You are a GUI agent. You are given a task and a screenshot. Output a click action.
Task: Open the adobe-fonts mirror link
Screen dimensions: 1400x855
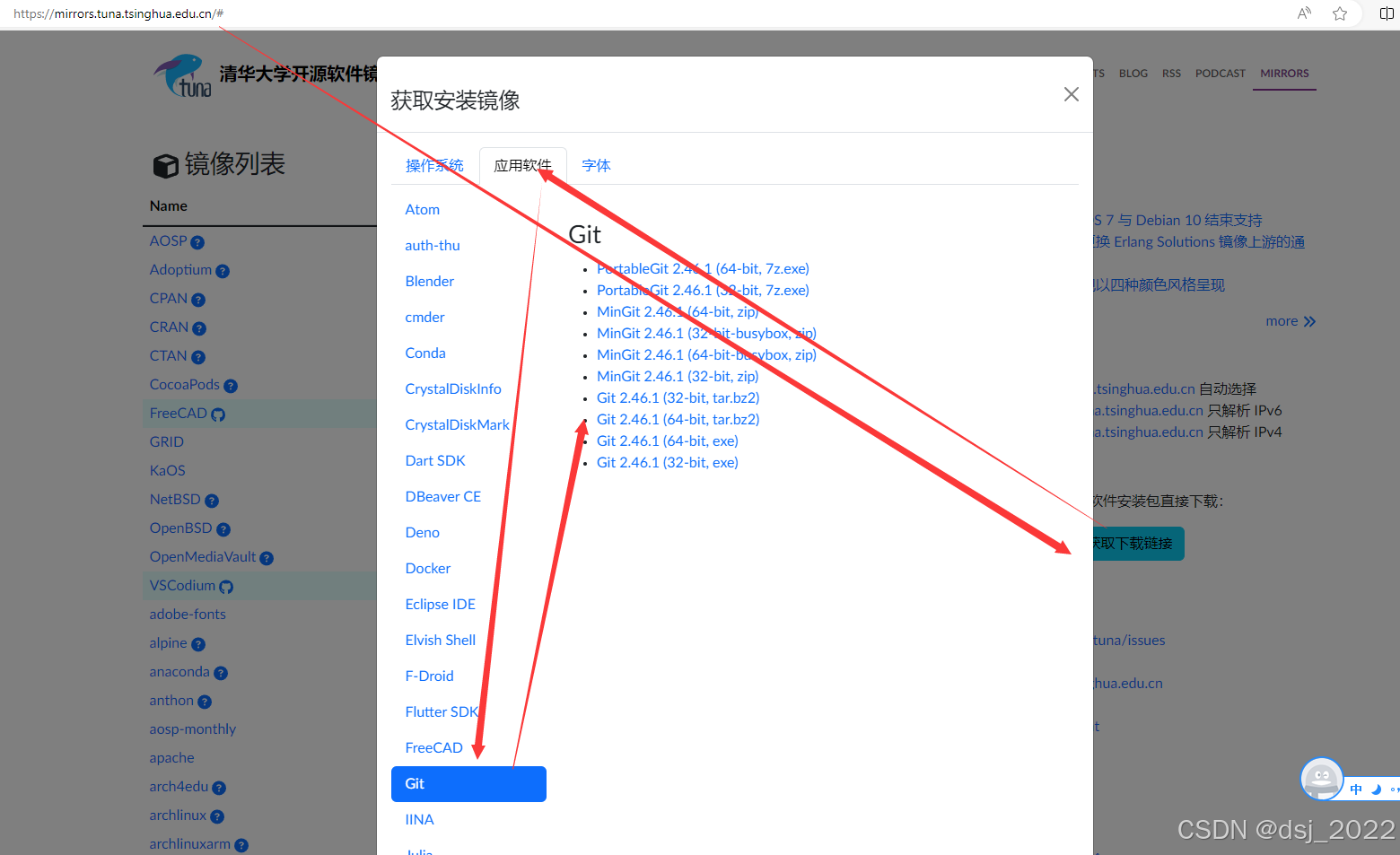click(x=188, y=614)
